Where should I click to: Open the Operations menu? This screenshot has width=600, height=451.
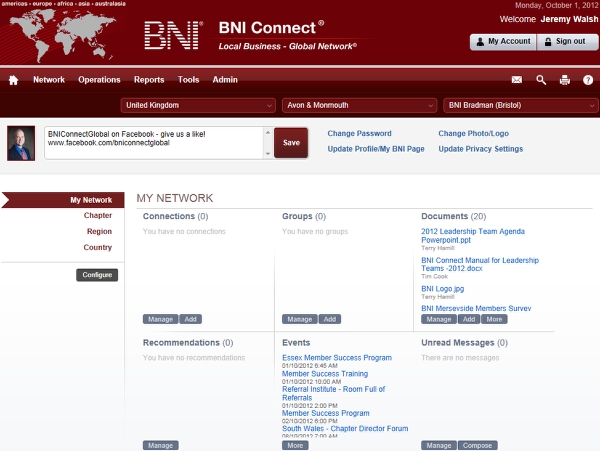(x=99, y=80)
